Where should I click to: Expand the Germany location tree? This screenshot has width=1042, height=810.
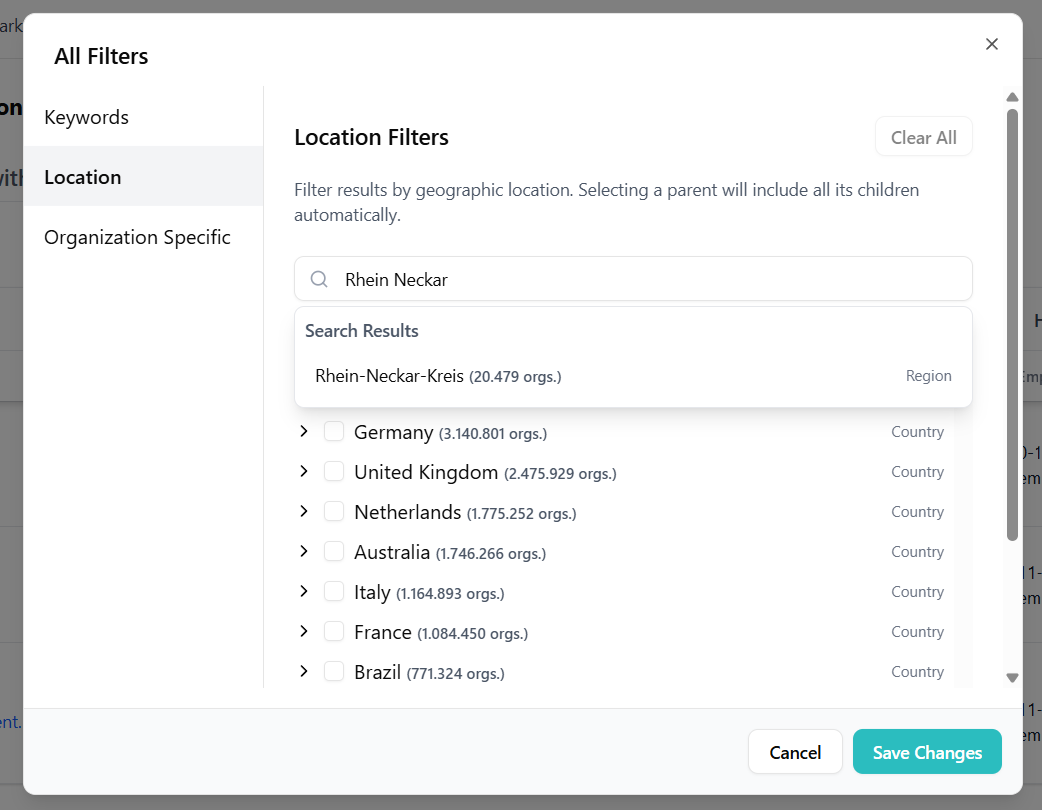click(x=304, y=432)
